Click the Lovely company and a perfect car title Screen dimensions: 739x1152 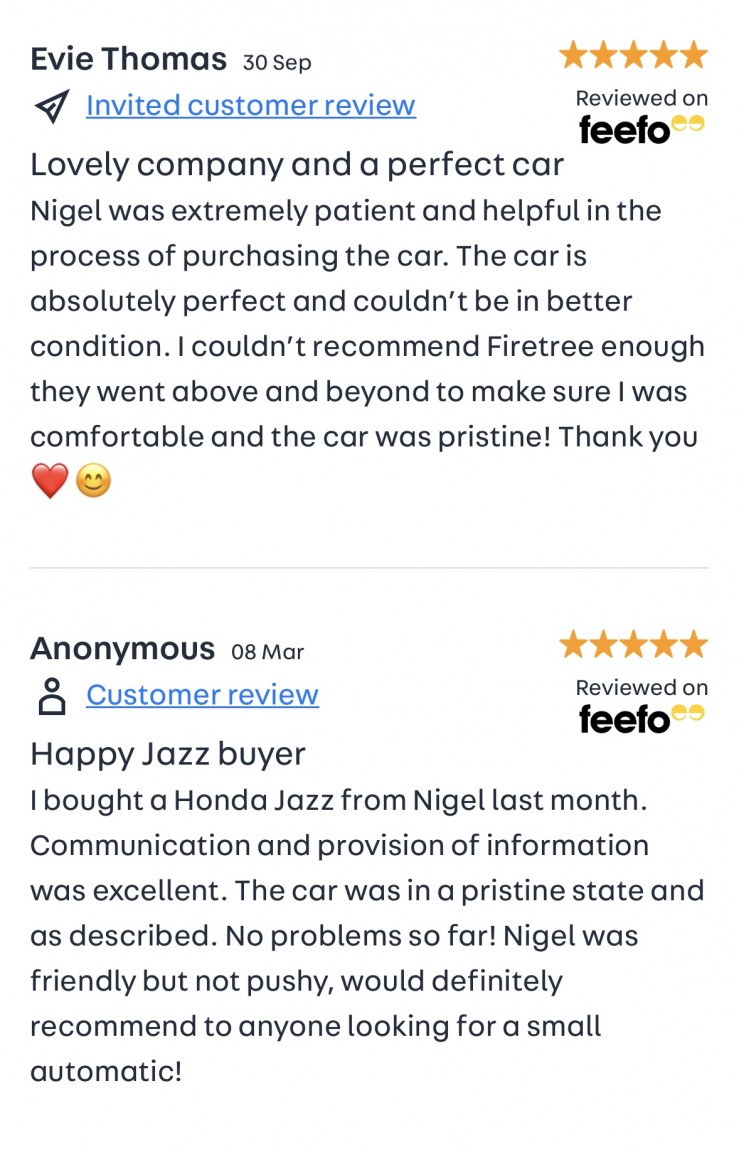click(297, 164)
